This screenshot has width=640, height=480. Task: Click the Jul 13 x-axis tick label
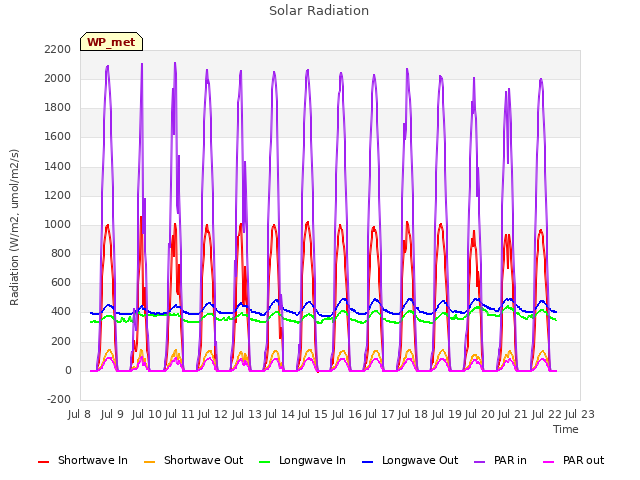click(x=246, y=414)
